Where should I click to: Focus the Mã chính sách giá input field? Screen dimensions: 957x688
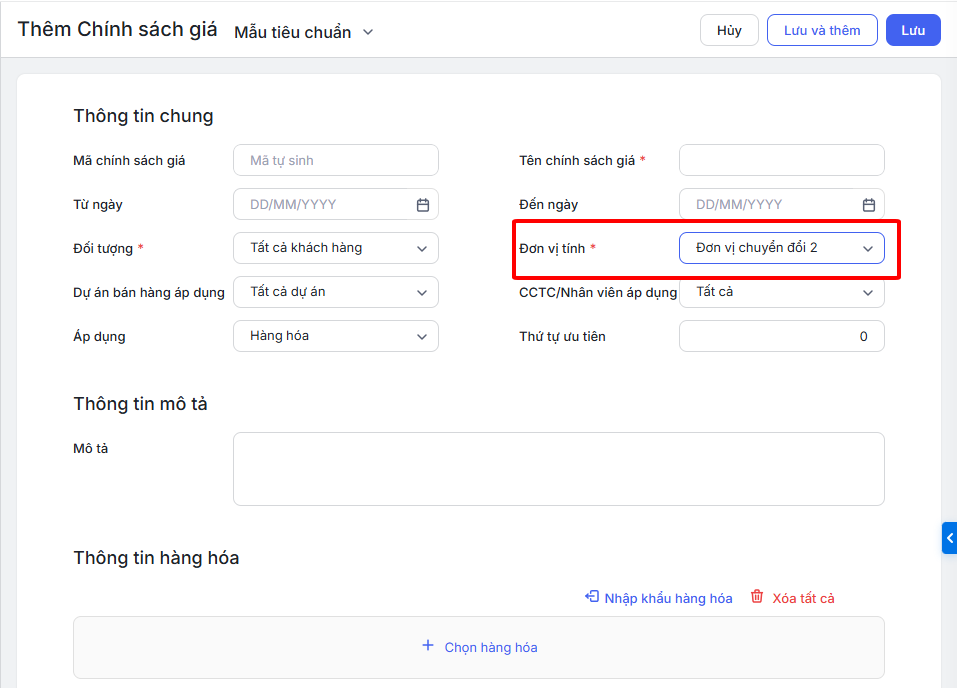(x=336, y=160)
